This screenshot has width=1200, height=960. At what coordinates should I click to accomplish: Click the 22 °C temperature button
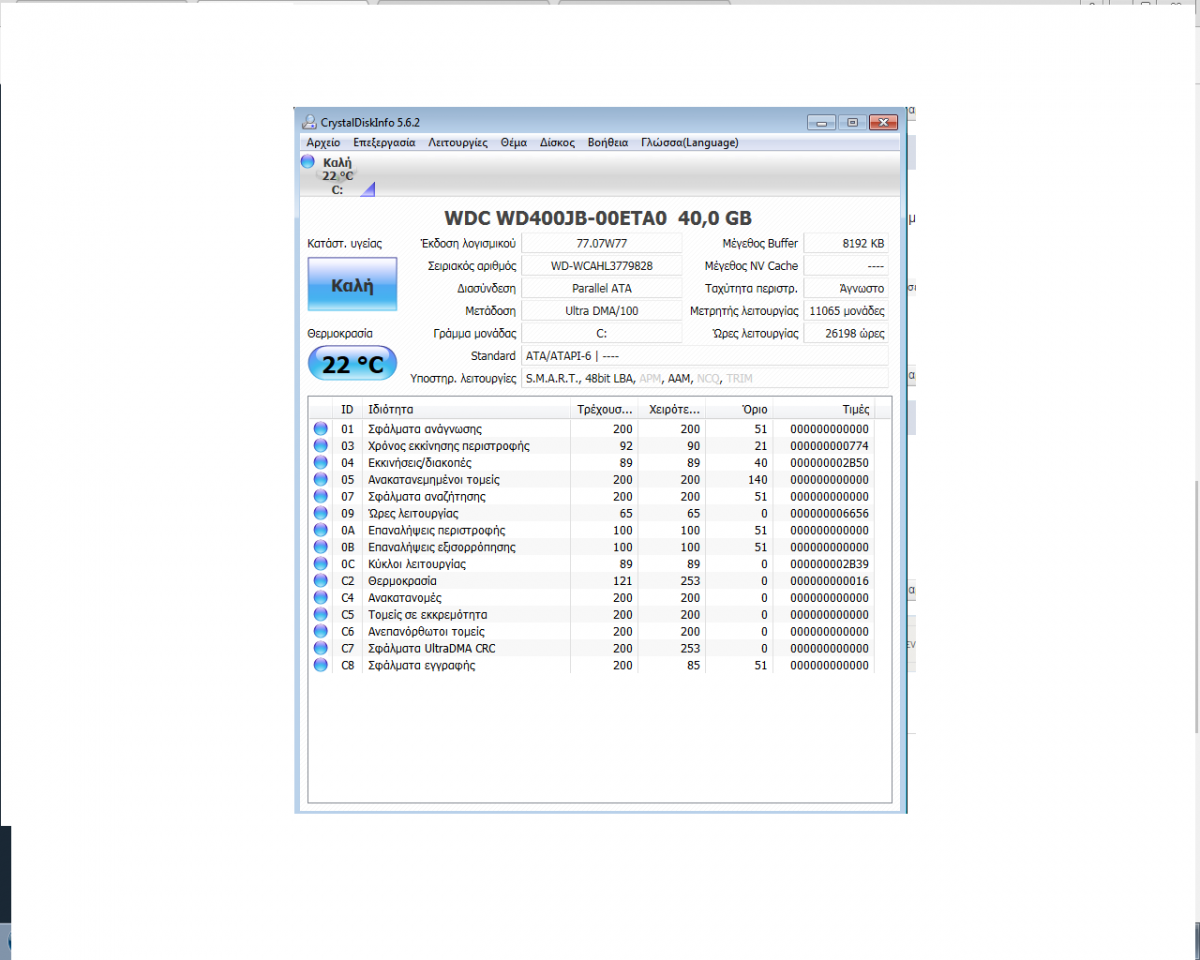coord(352,364)
